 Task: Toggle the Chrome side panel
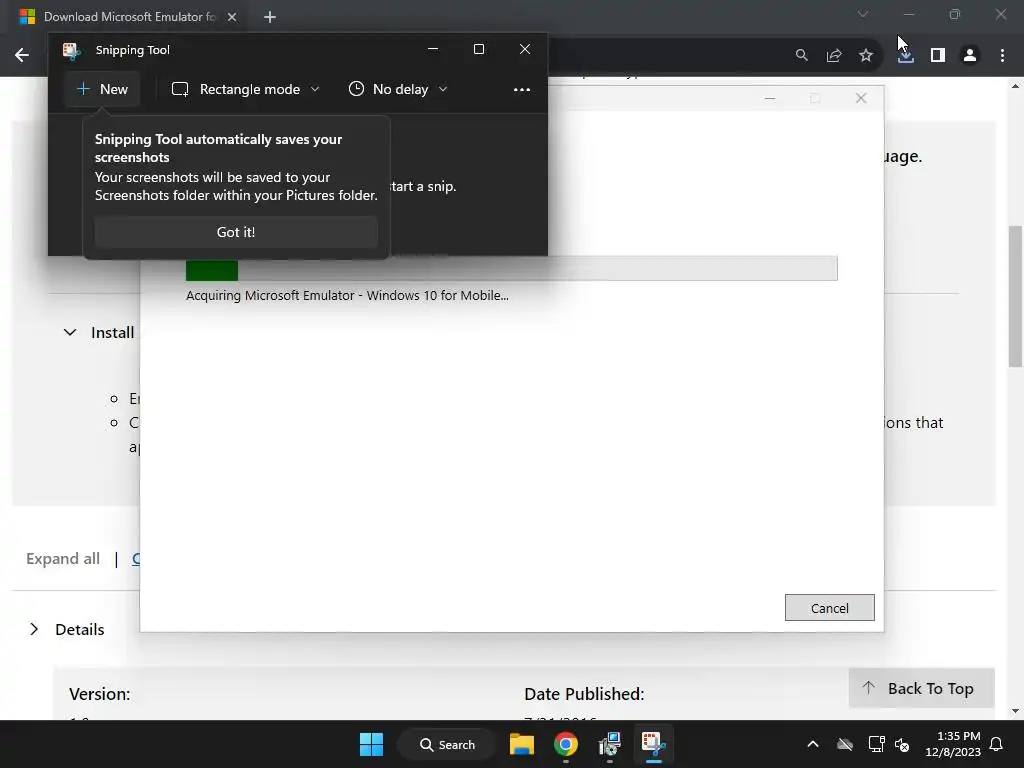tap(938, 56)
